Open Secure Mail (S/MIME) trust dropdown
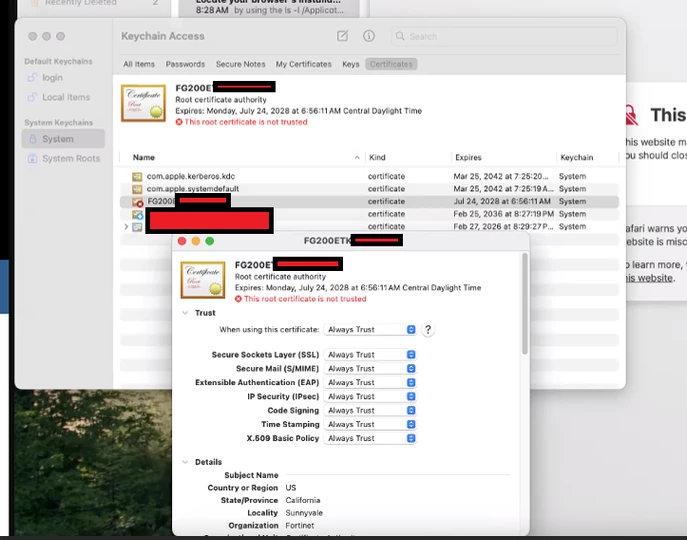The image size is (687, 540). 370,369
